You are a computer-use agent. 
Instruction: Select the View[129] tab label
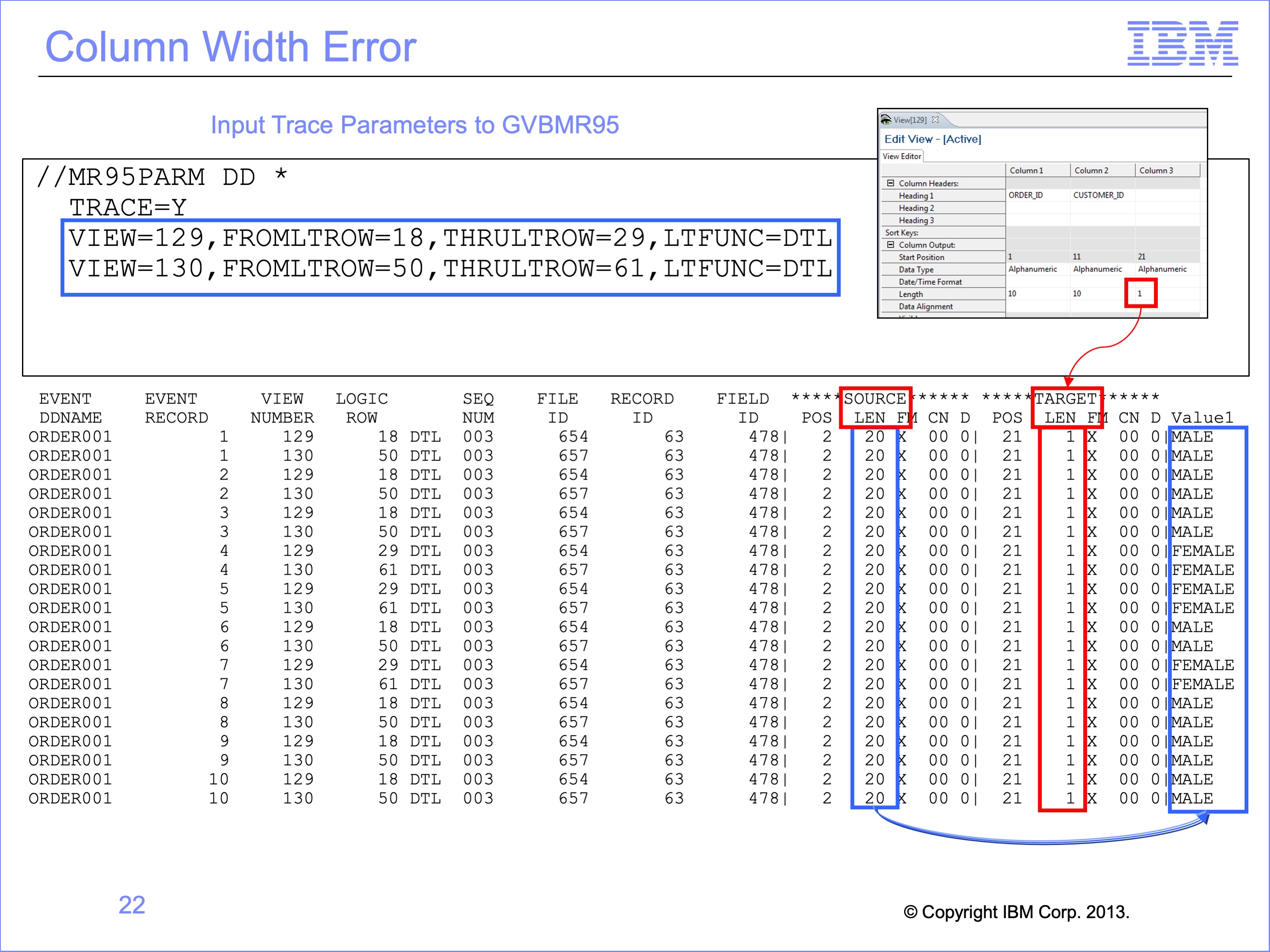910,120
